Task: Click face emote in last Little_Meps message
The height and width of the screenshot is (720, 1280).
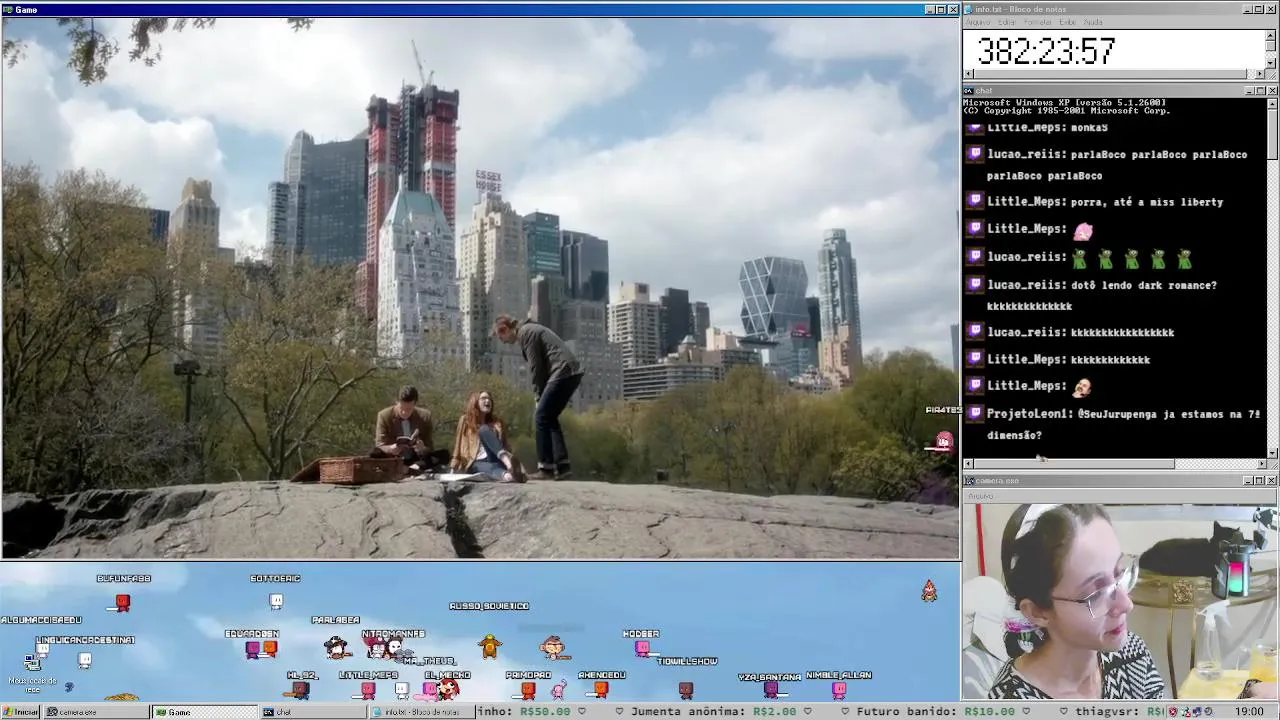Action: click(x=1081, y=387)
